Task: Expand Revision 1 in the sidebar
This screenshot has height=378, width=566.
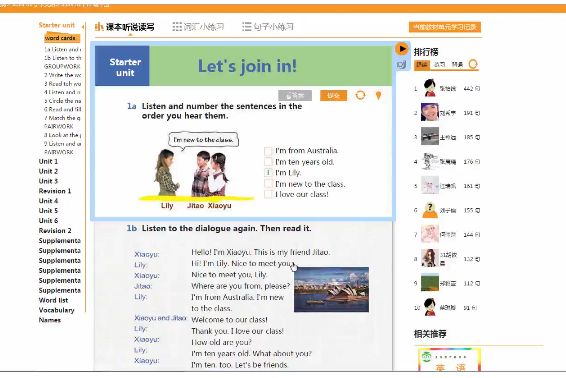Action: point(55,191)
